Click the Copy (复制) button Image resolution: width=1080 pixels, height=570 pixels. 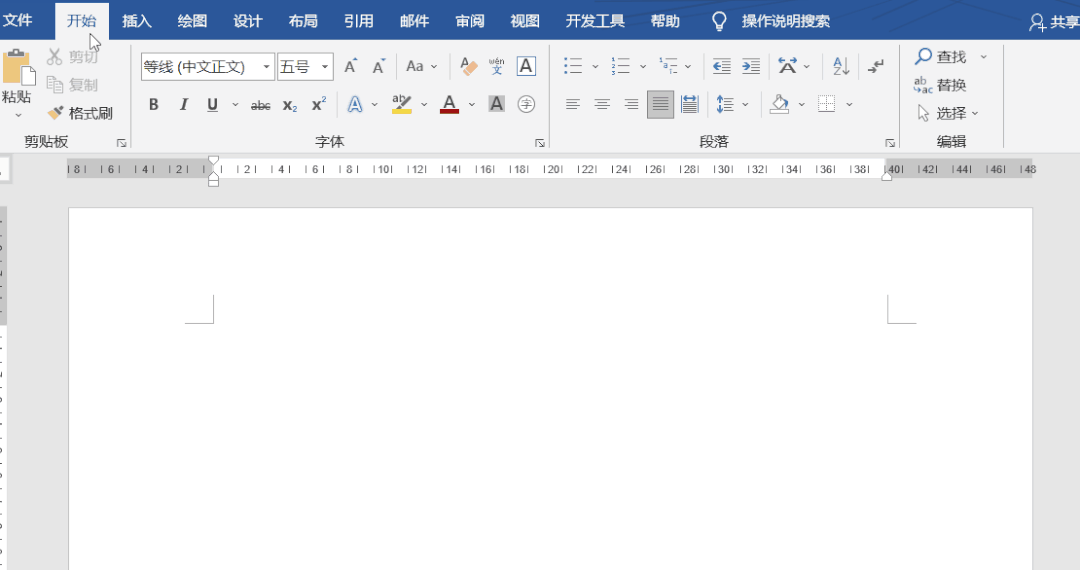[x=72, y=85]
